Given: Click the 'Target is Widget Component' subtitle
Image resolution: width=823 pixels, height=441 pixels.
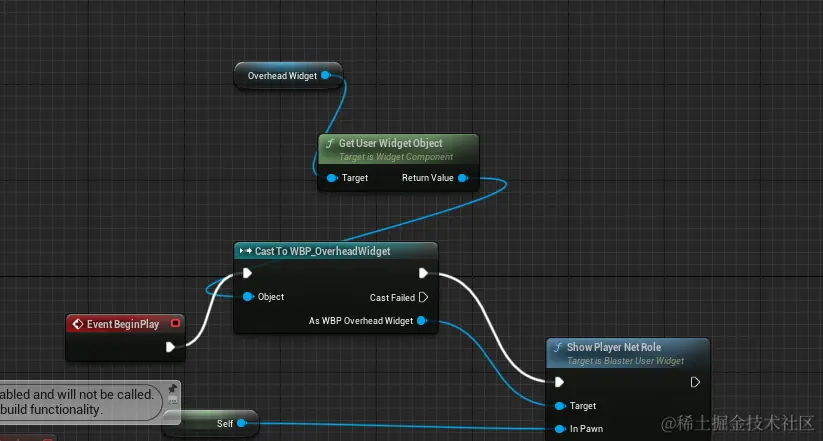Looking at the screenshot, I should coord(396,156).
